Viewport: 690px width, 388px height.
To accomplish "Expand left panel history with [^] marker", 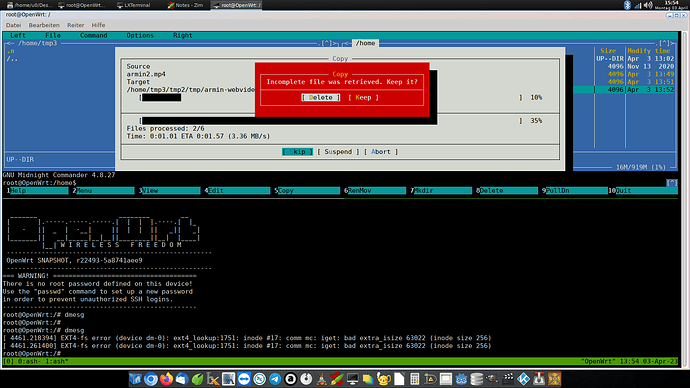I will pos(327,43).
